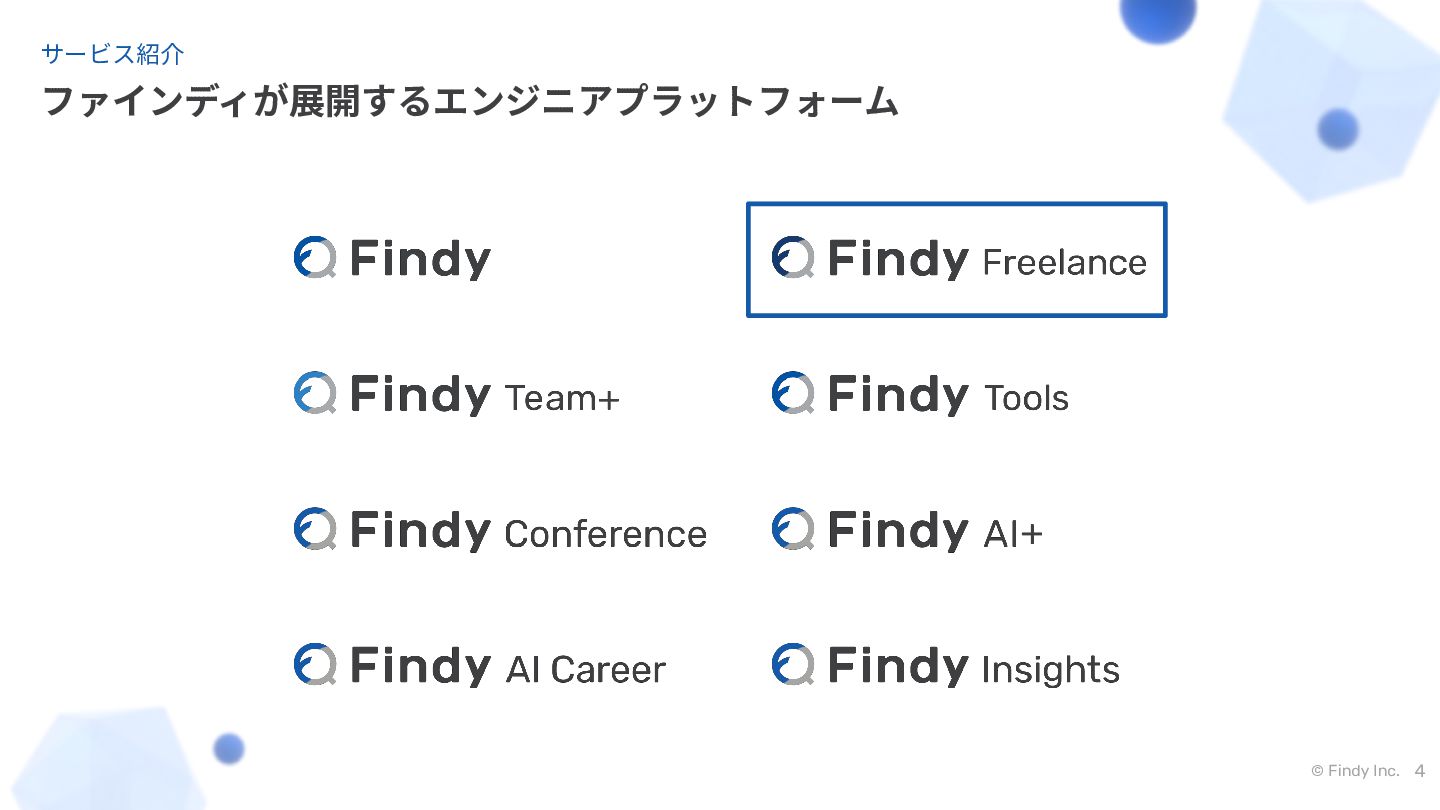Click the Findy Conference logo icon
The height and width of the screenshot is (810, 1440).
click(314, 529)
